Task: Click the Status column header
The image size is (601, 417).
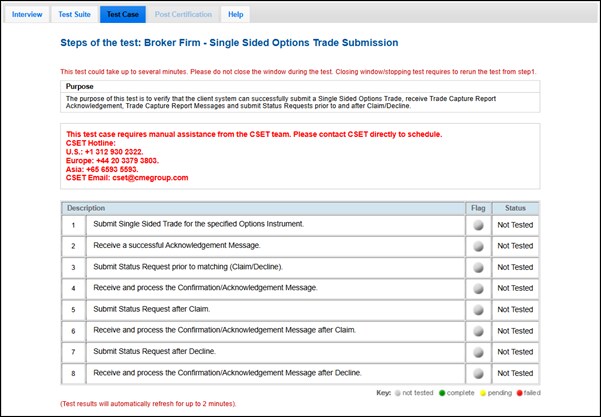Action: tap(515, 207)
